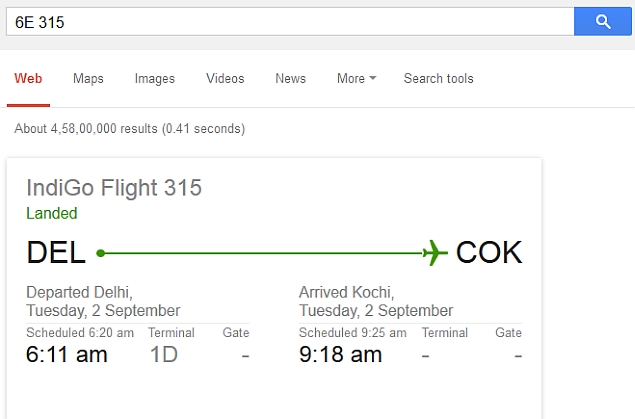Image resolution: width=635 pixels, height=419 pixels.
Task: Open the News tab
Action: tap(290, 78)
